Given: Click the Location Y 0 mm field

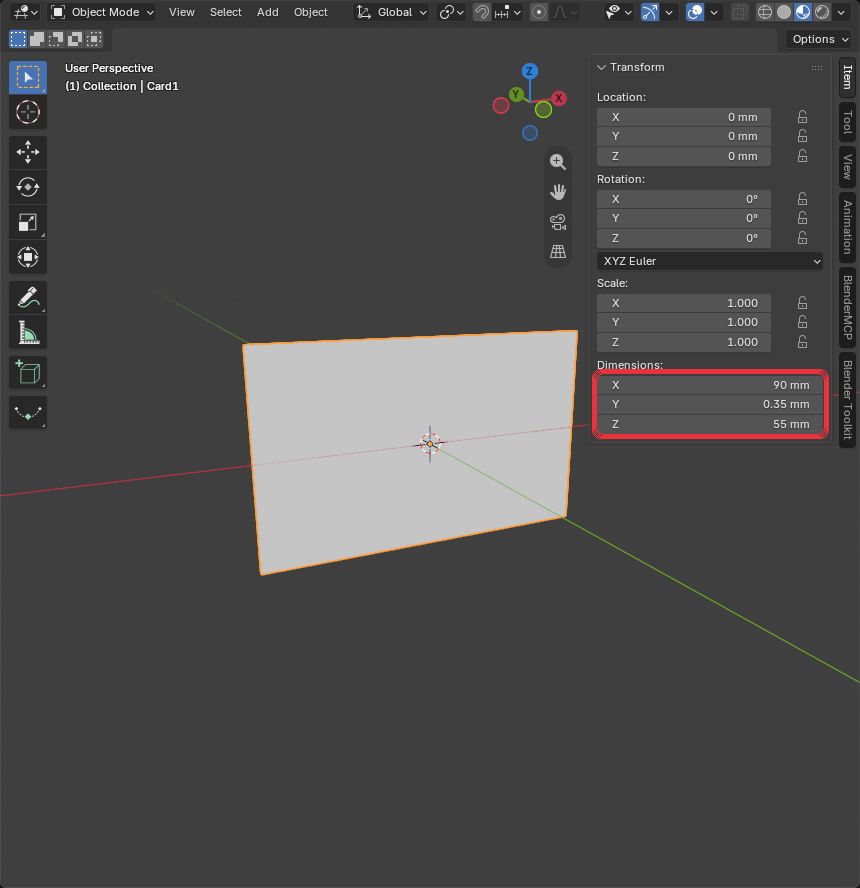Looking at the screenshot, I should (x=683, y=136).
